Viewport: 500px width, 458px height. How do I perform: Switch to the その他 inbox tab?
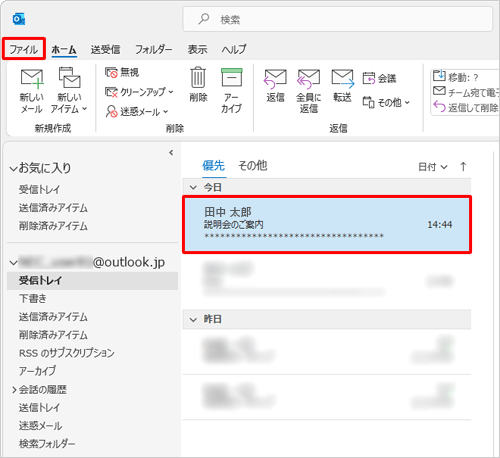pos(252,166)
